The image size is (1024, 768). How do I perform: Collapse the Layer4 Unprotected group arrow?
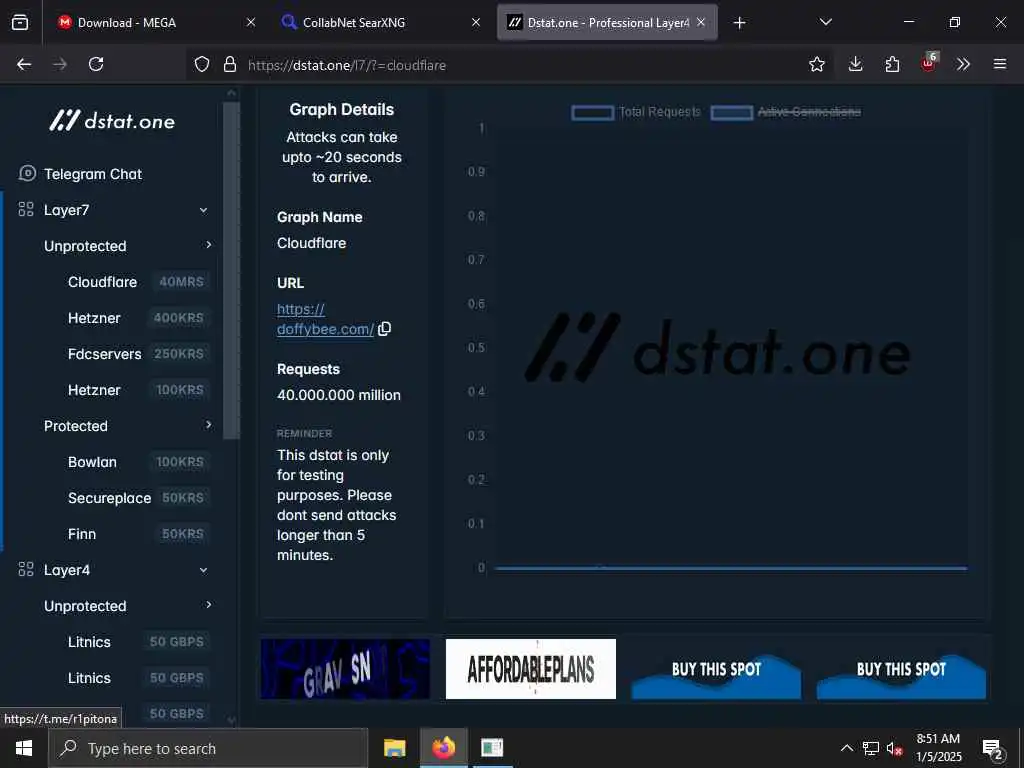click(208, 605)
